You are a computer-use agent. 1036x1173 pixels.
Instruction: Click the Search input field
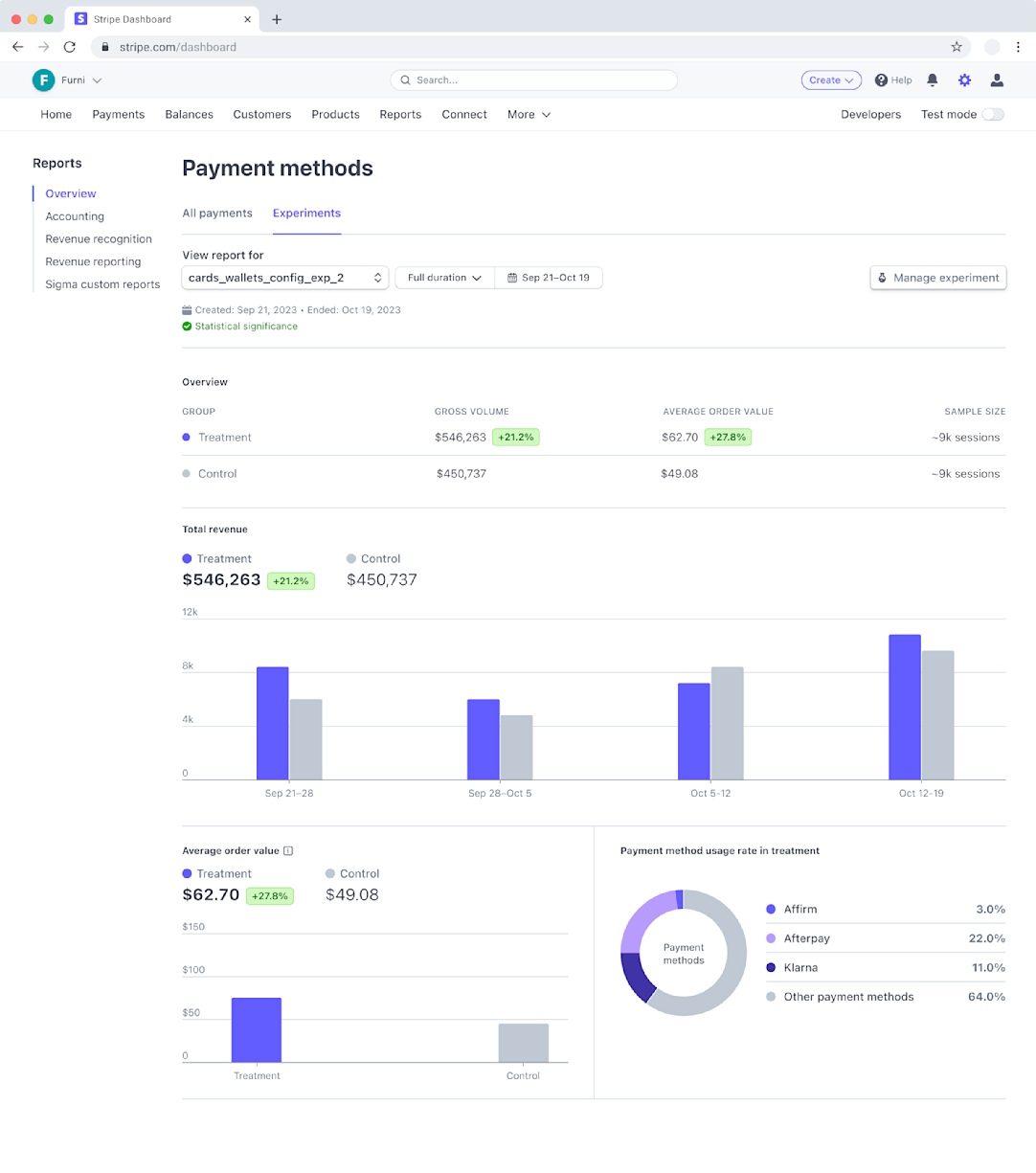533,80
